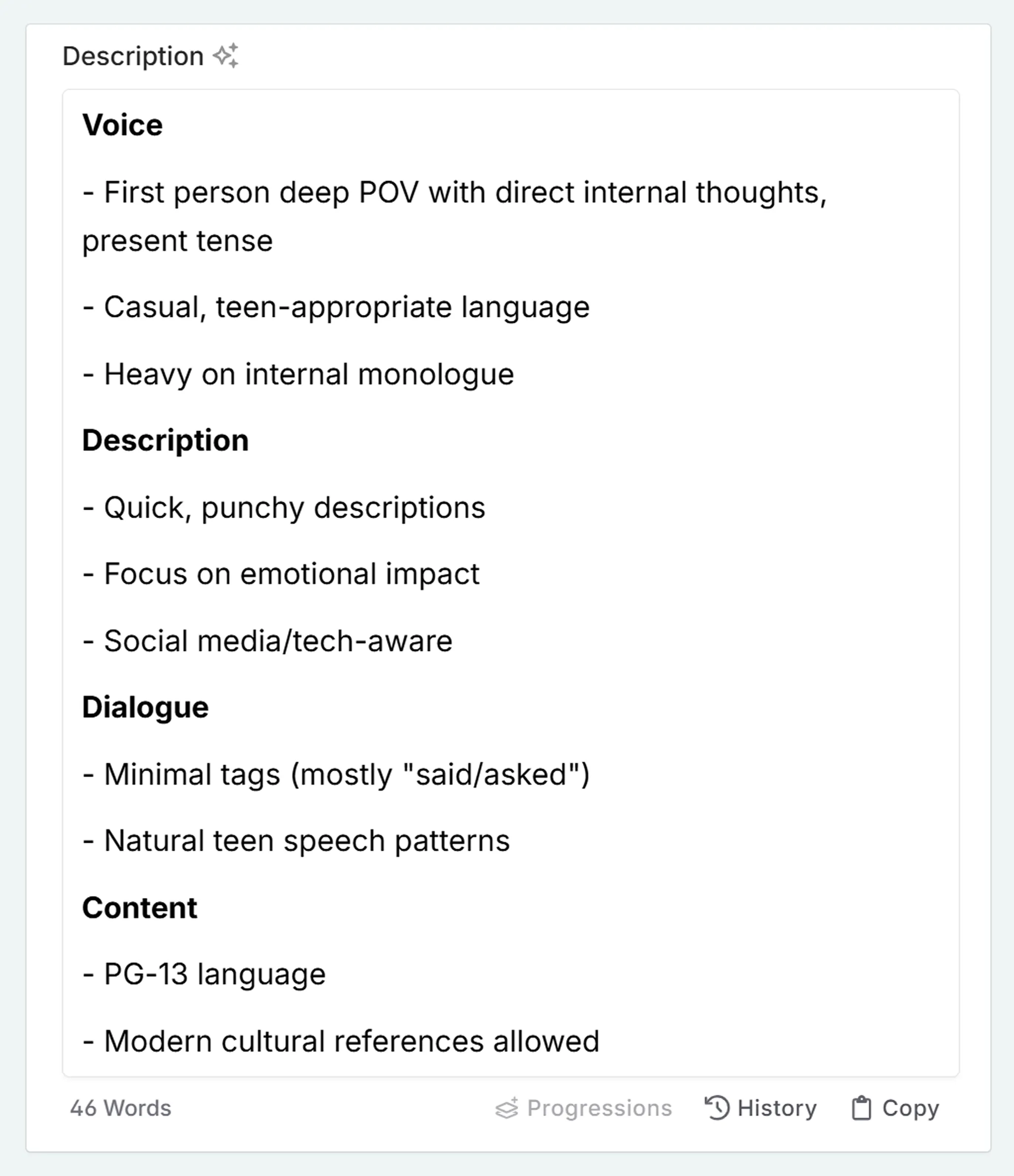Click the 'PG-13 language' line
1014x1176 pixels.
coord(215,975)
